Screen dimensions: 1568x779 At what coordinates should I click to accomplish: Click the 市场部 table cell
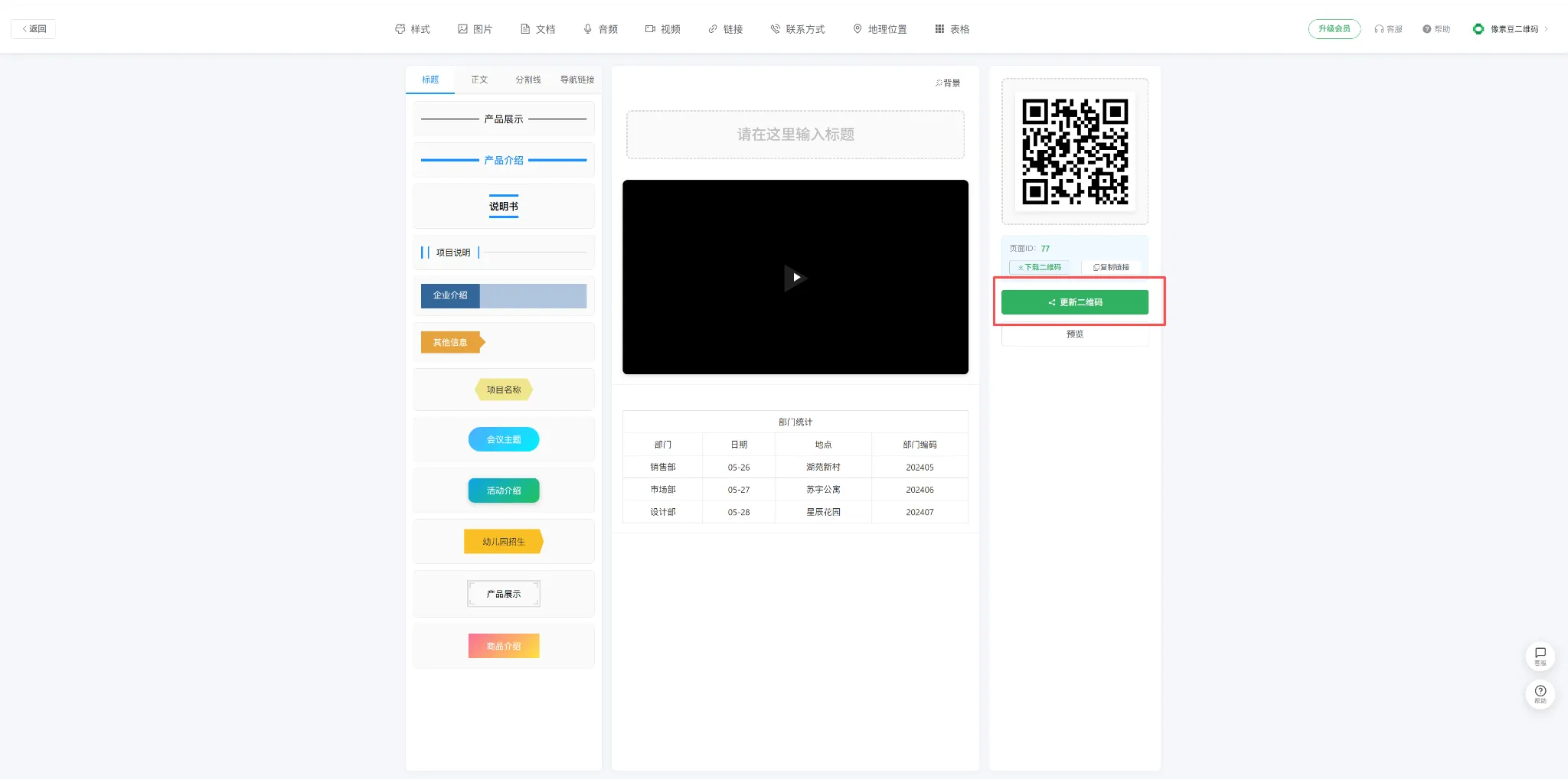(663, 489)
